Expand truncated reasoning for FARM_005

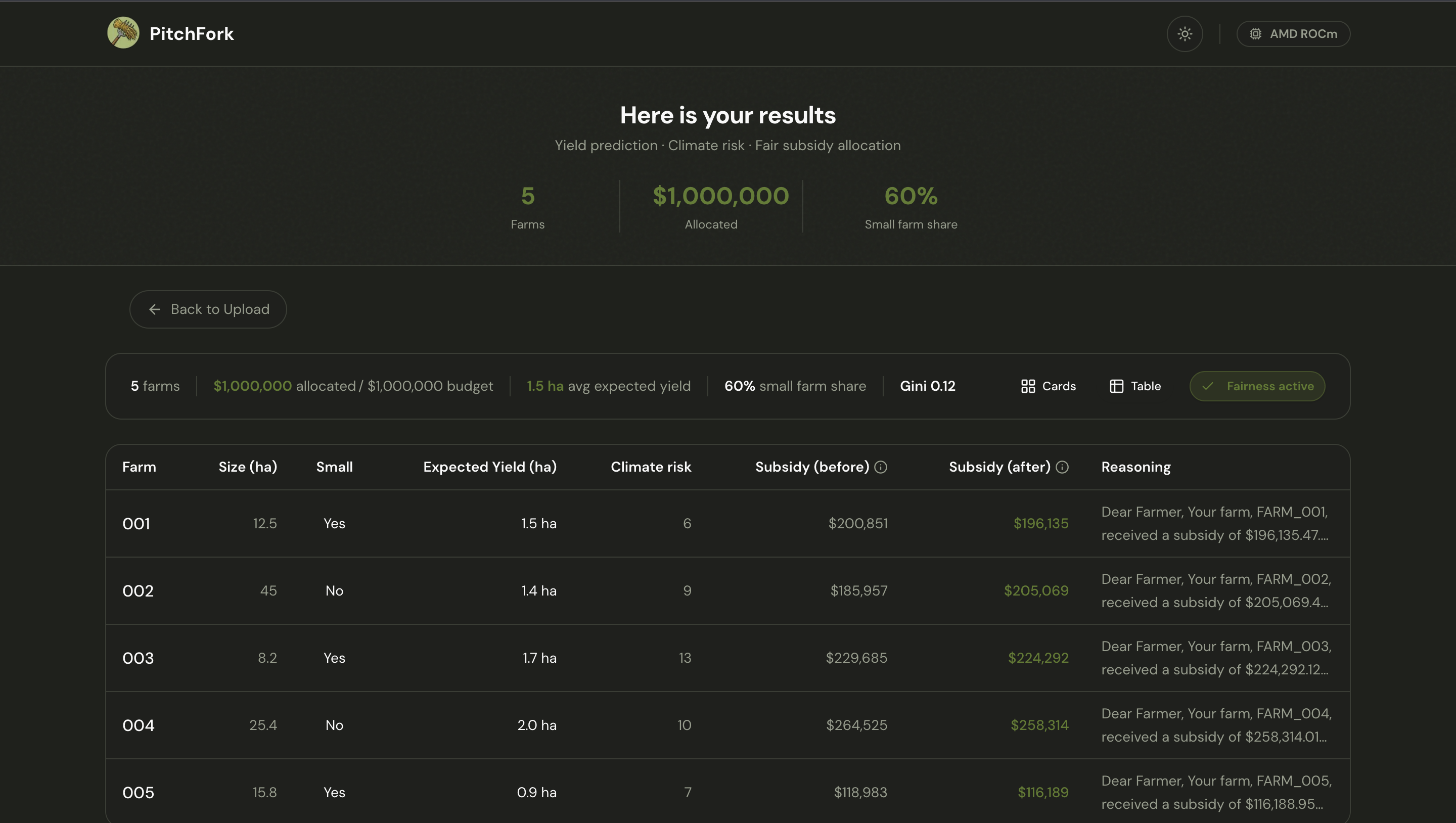1215,793
